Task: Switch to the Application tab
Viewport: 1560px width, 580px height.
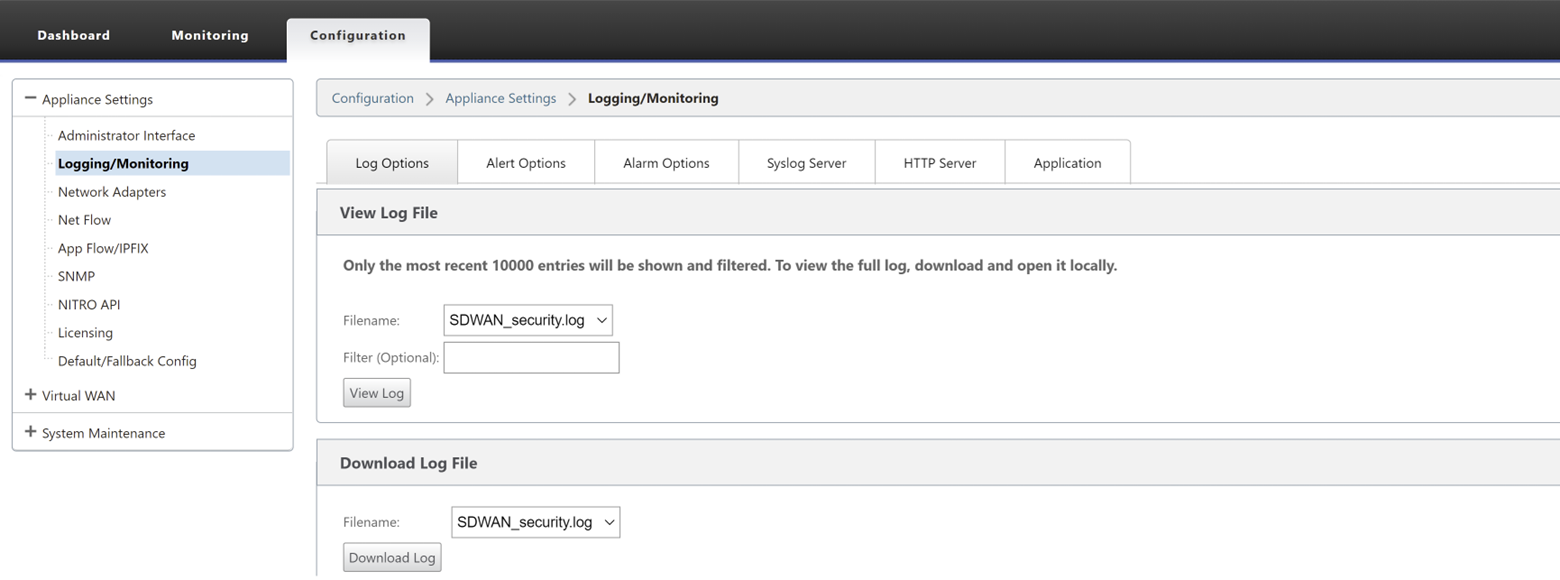Action: click(1067, 163)
